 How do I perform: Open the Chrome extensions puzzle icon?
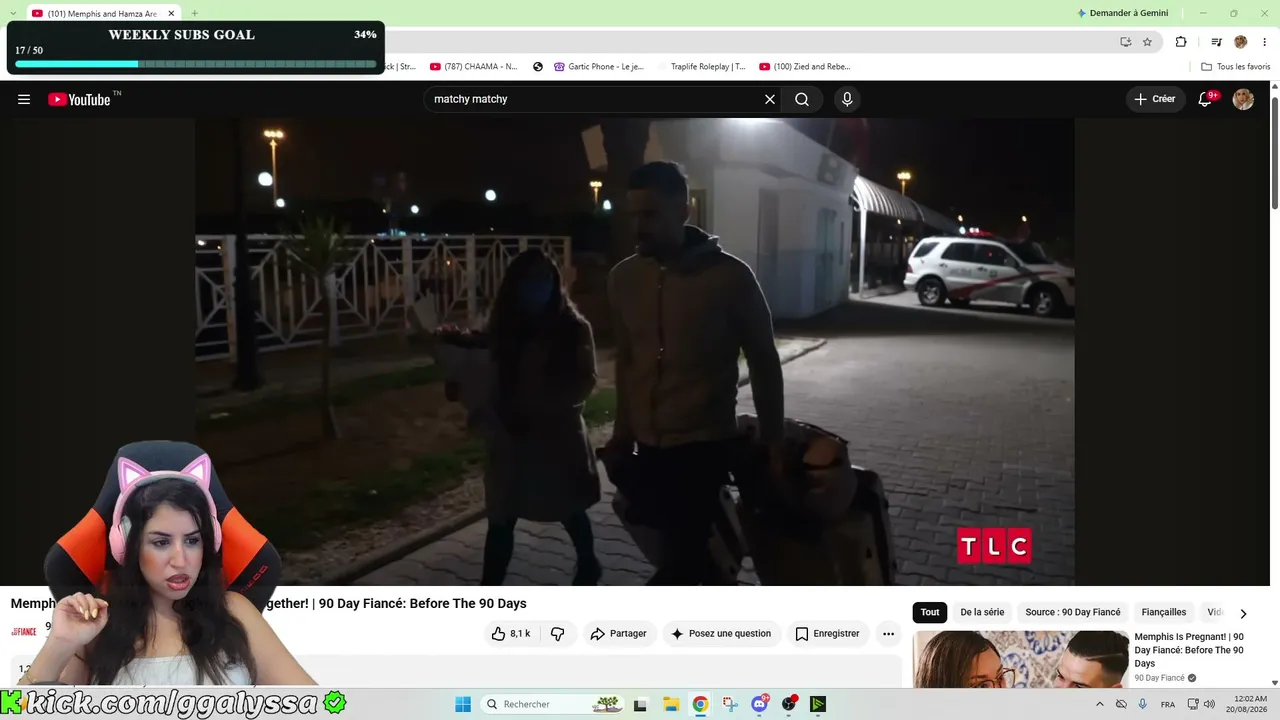tap(1181, 42)
